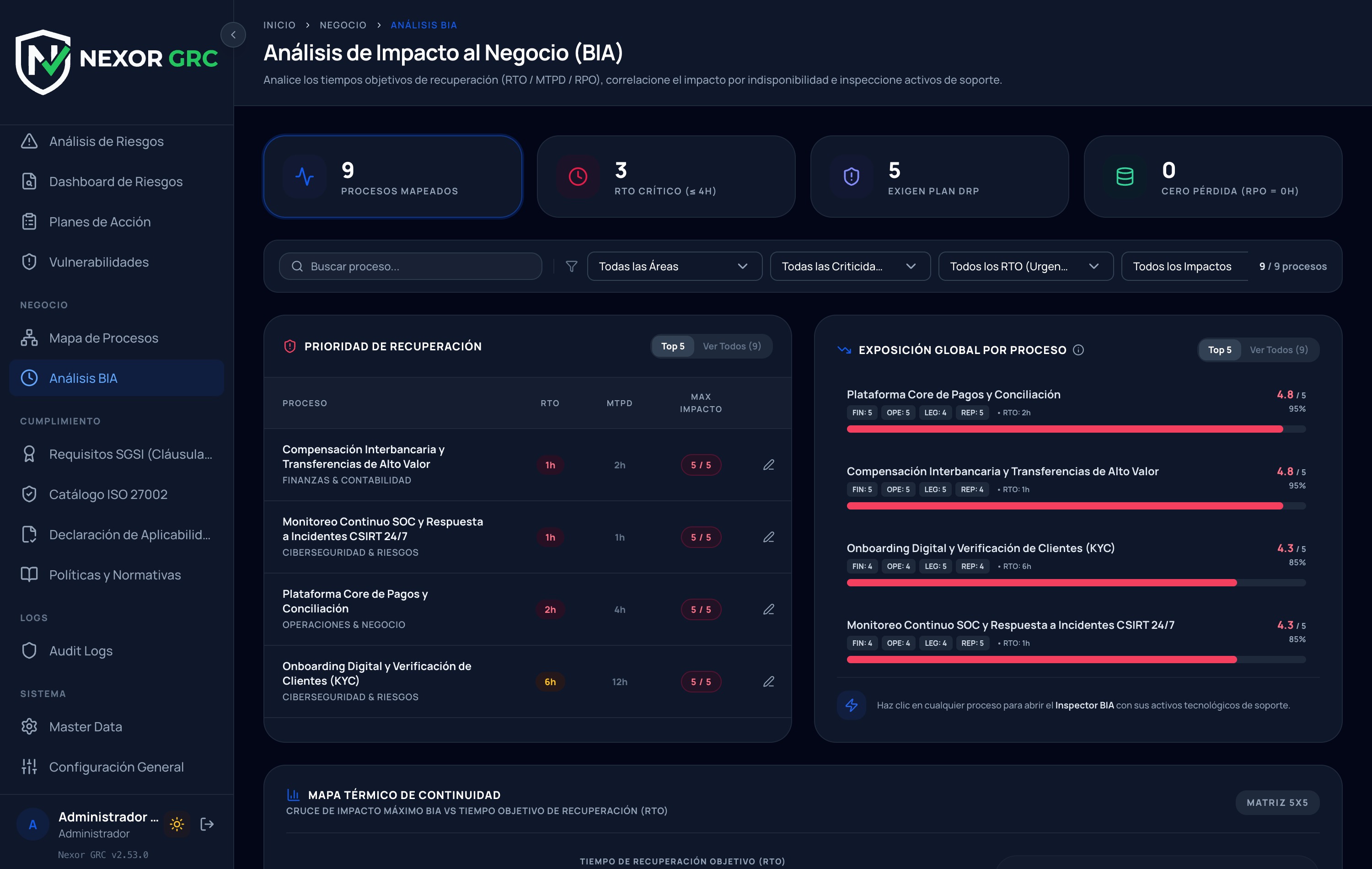Image resolution: width=1372 pixels, height=869 pixels.
Task: Click exposure bar of Compensación Interbancaria
Action: click(1076, 506)
